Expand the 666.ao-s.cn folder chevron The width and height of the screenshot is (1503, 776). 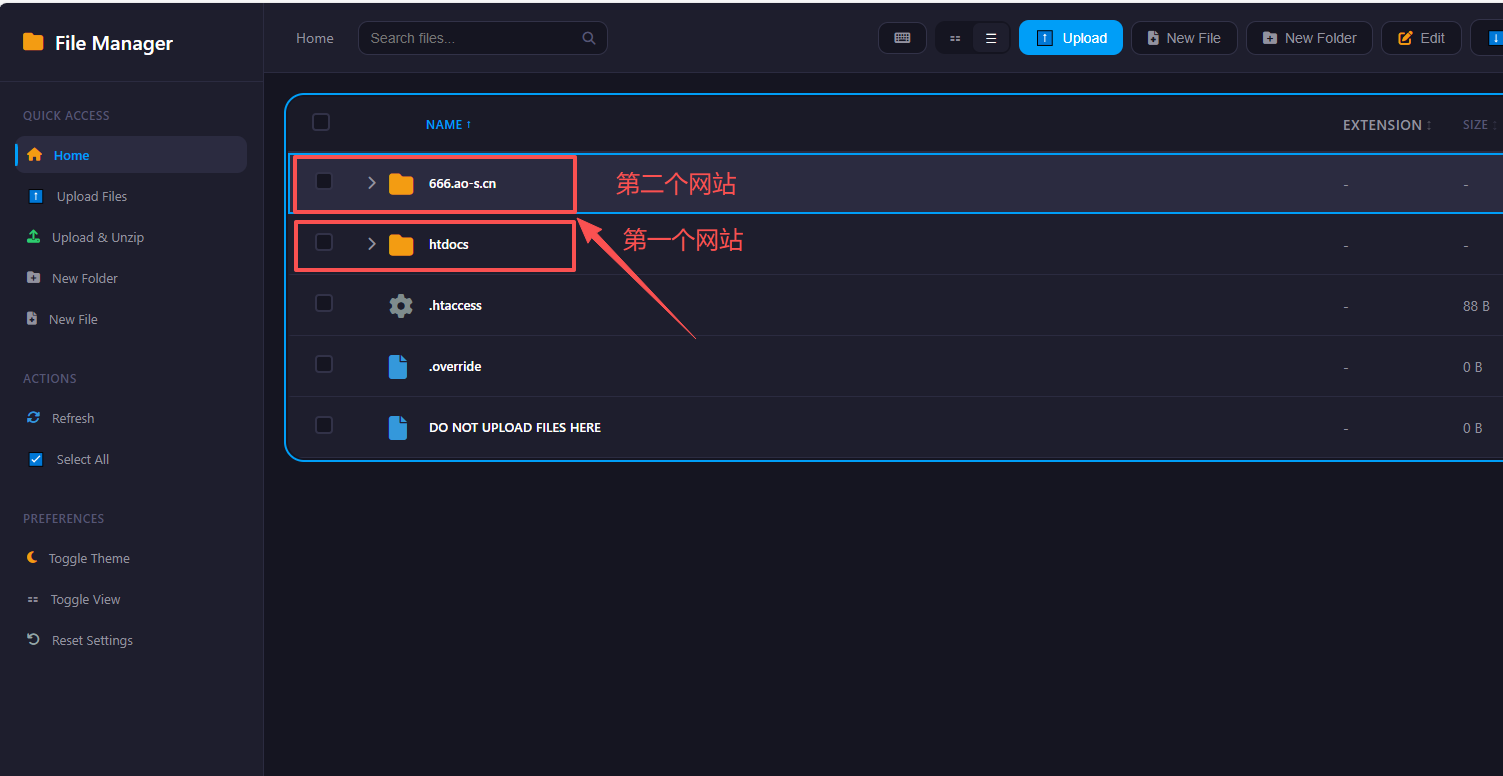[x=371, y=183]
